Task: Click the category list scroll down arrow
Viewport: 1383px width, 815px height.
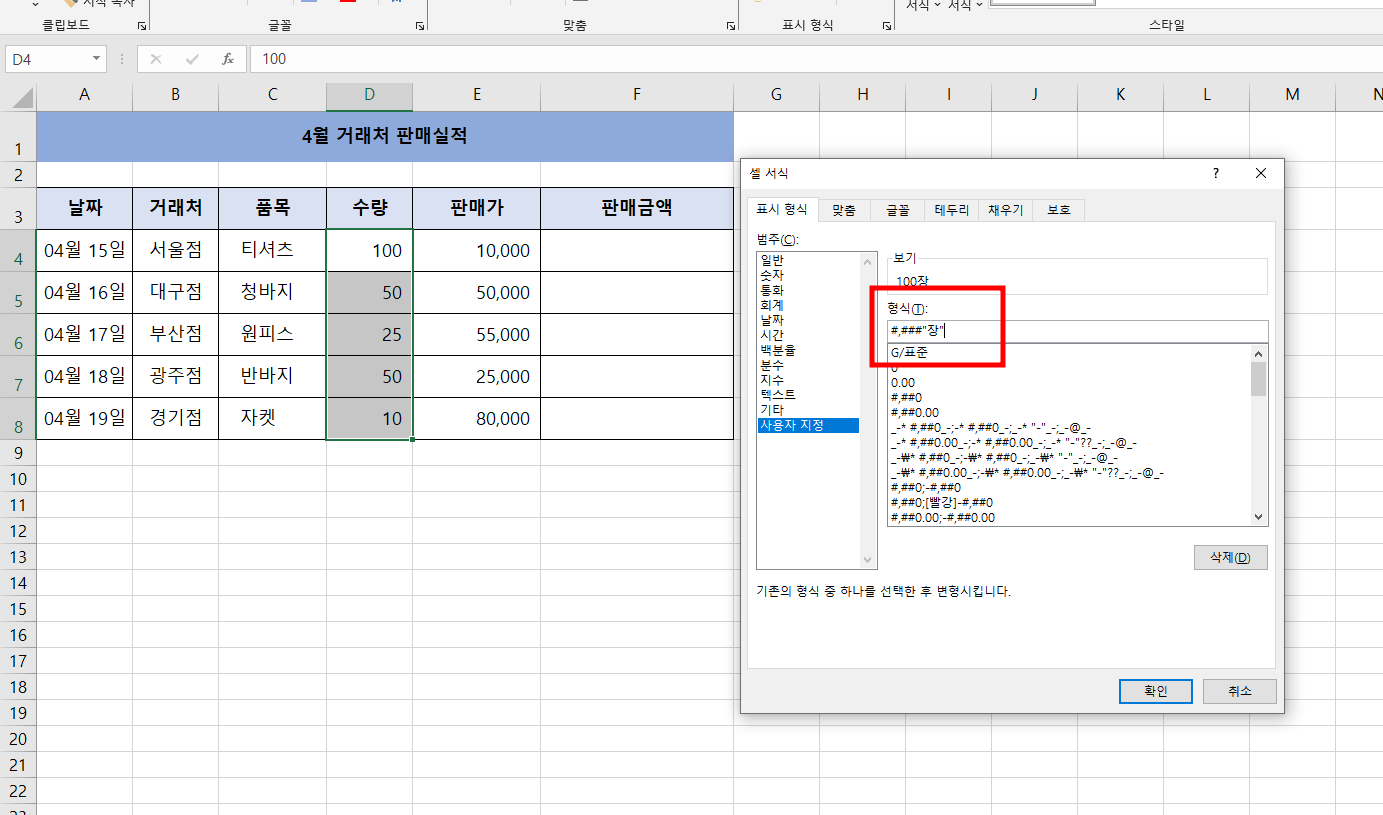Action: (x=868, y=561)
